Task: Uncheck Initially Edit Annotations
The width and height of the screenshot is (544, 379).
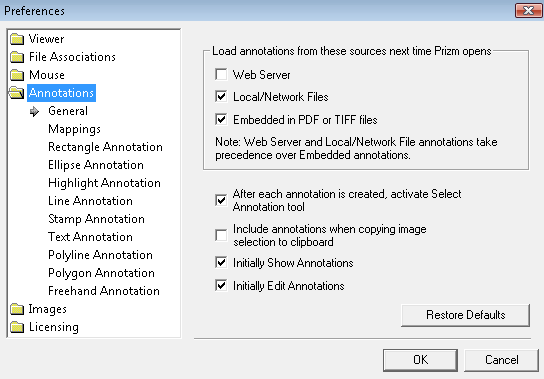Action: click(221, 285)
